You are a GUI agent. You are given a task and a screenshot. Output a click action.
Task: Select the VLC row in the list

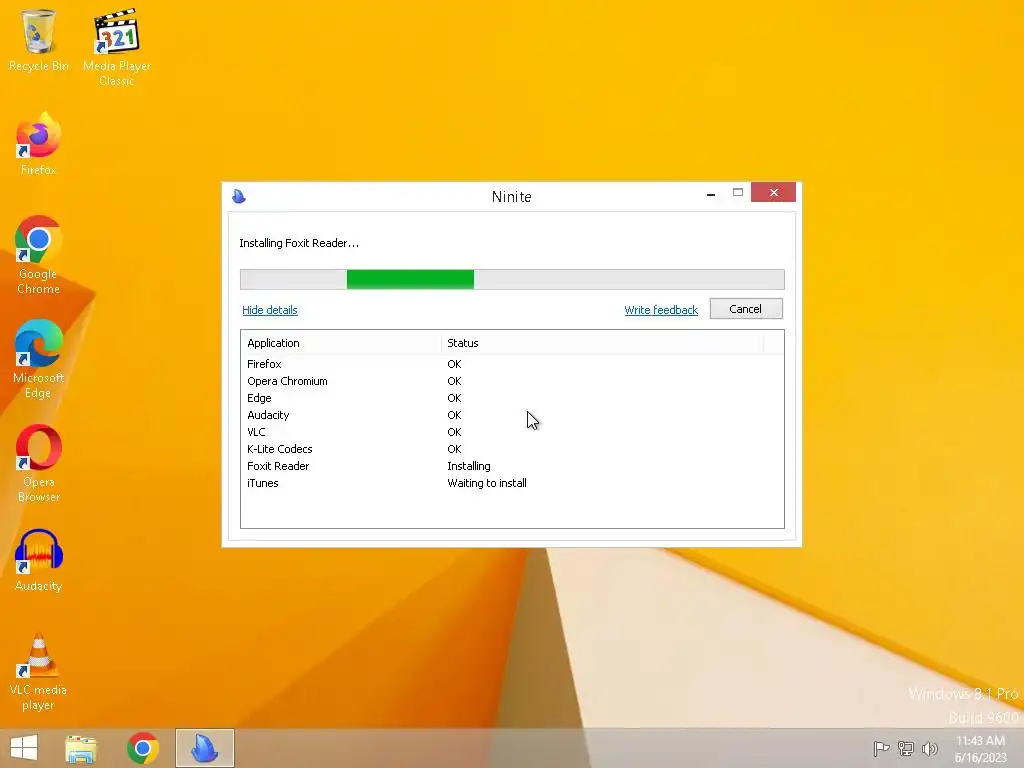point(512,432)
